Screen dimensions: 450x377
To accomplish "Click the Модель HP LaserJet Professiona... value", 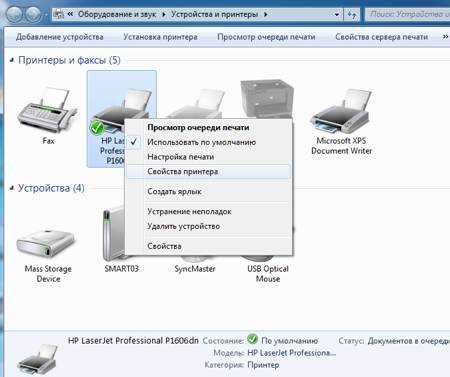I will [x=292, y=353].
